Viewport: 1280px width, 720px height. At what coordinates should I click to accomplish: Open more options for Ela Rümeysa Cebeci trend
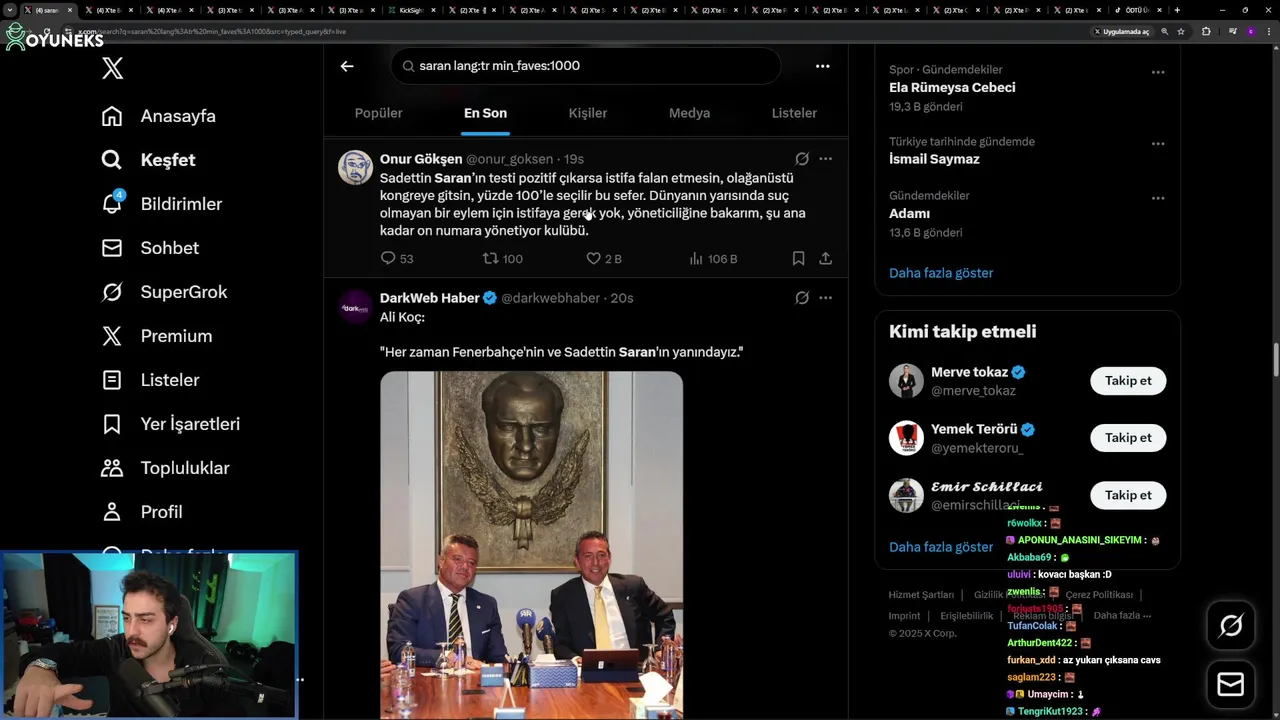1158,72
